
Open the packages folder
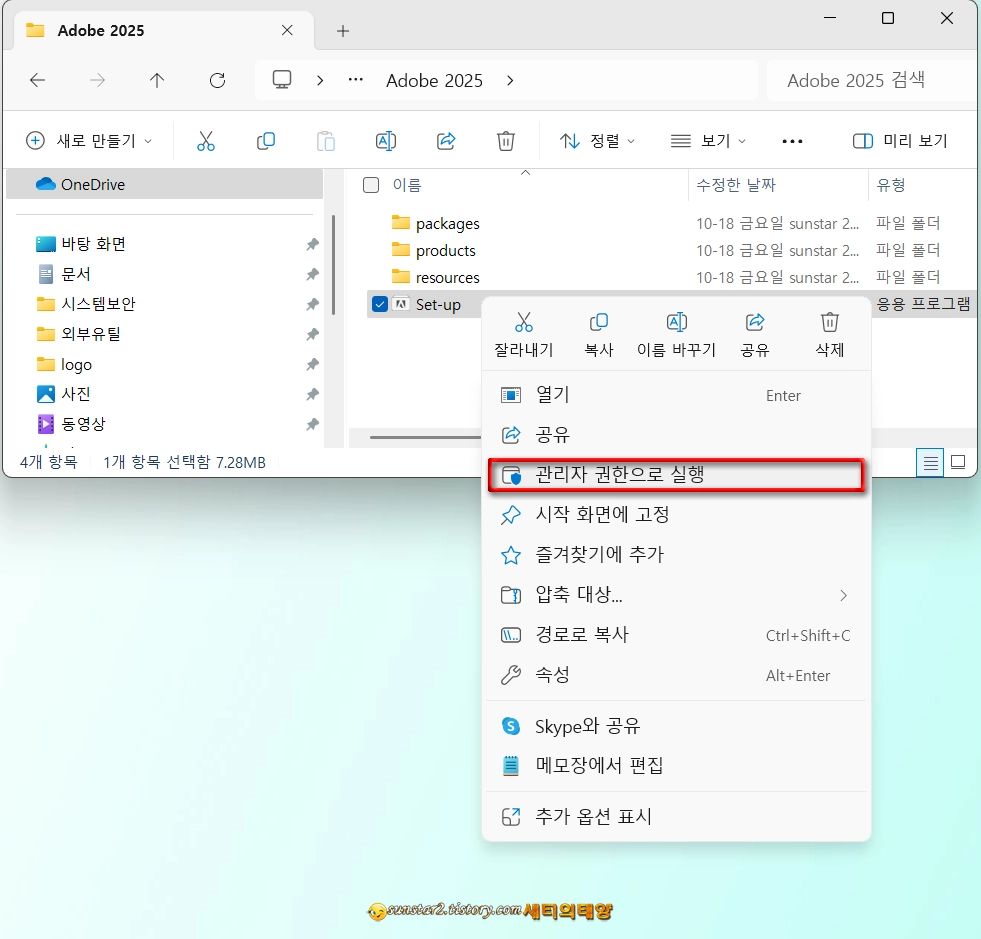450,222
